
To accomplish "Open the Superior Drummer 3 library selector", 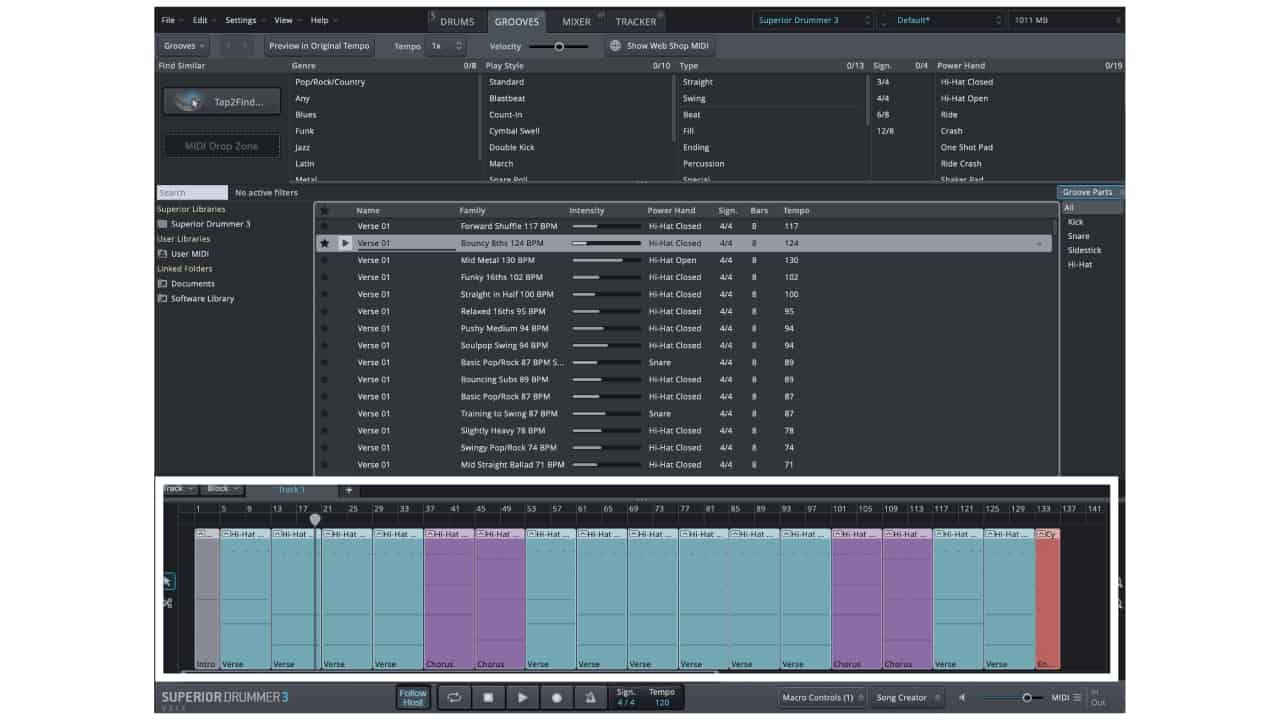I will tap(813, 20).
